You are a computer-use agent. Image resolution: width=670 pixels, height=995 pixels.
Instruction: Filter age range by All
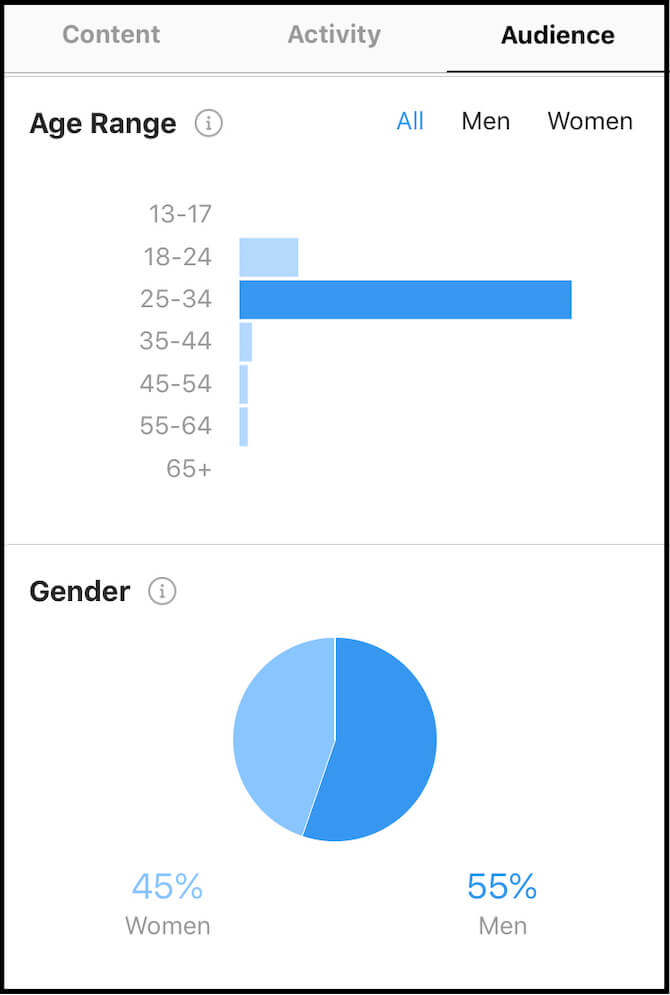[410, 122]
